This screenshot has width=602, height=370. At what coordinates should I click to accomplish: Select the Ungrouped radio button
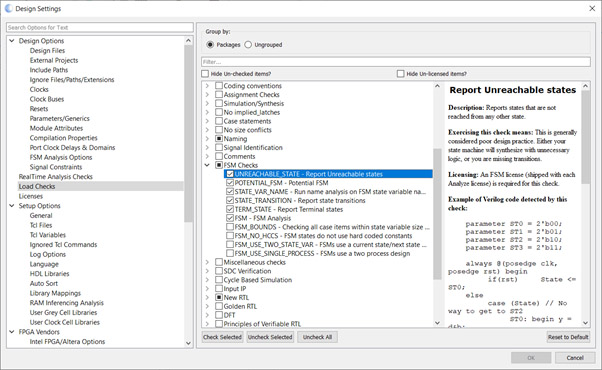point(248,45)
